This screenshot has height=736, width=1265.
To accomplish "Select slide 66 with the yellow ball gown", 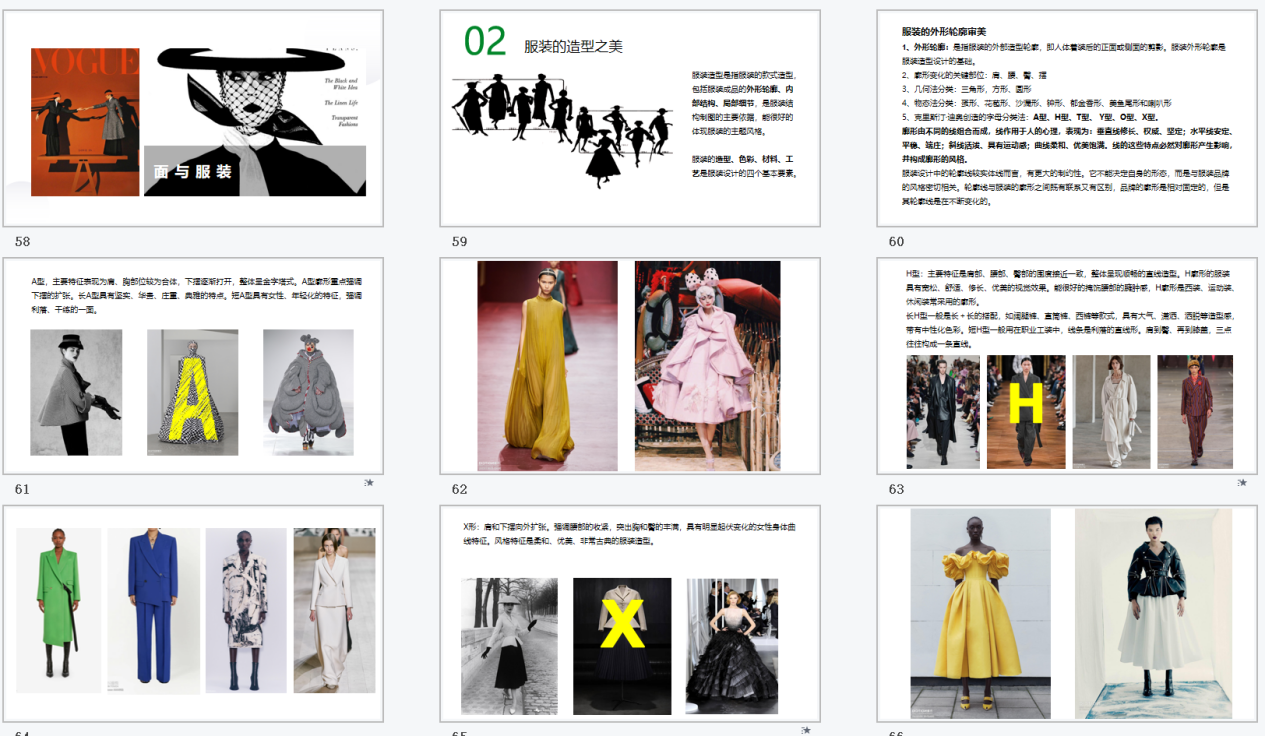I will pos(1067,613).
